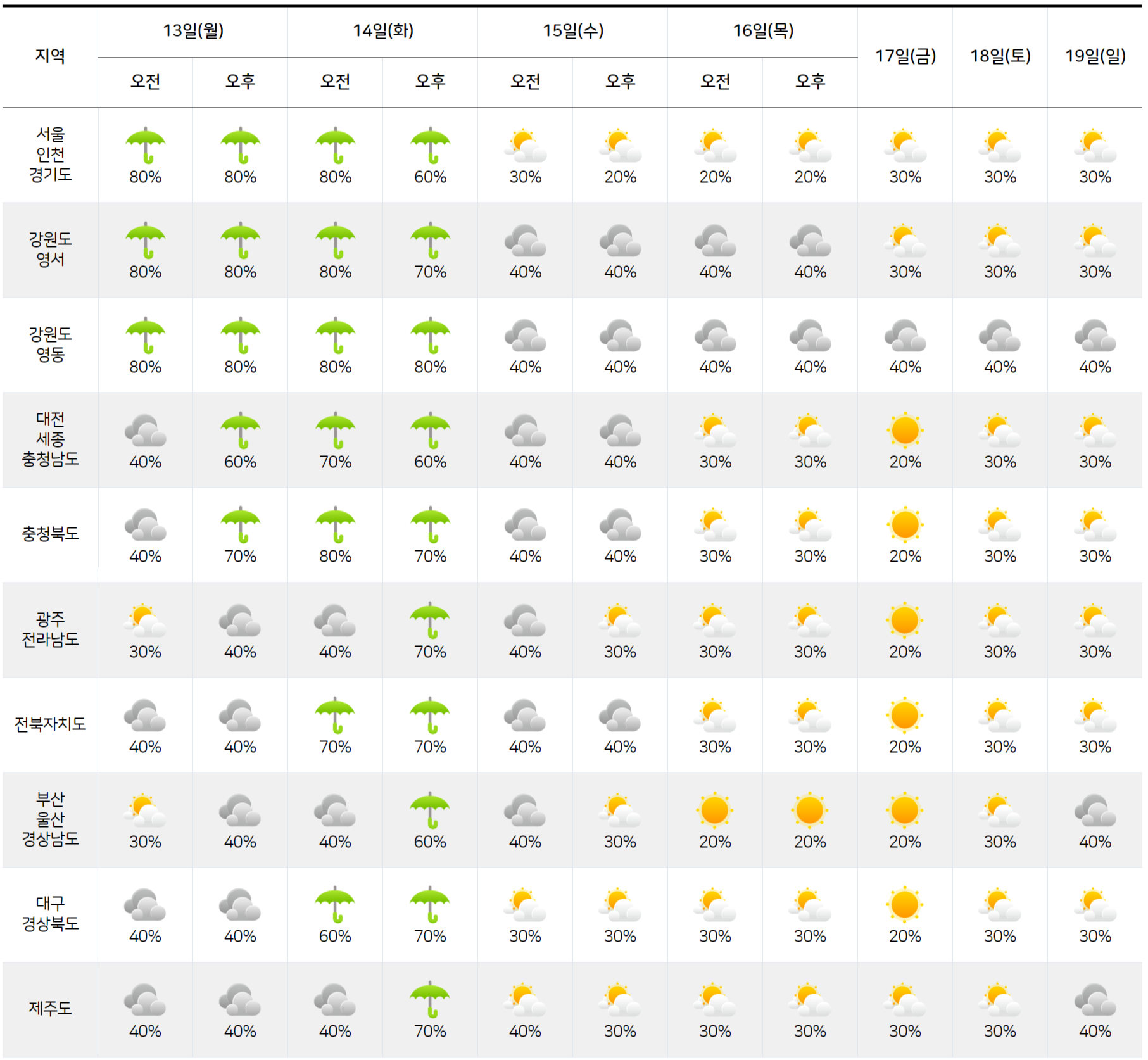
Task: Select the partly sunny icon for 전북자치도 16일 오전
Action: [x=715, y=716]
